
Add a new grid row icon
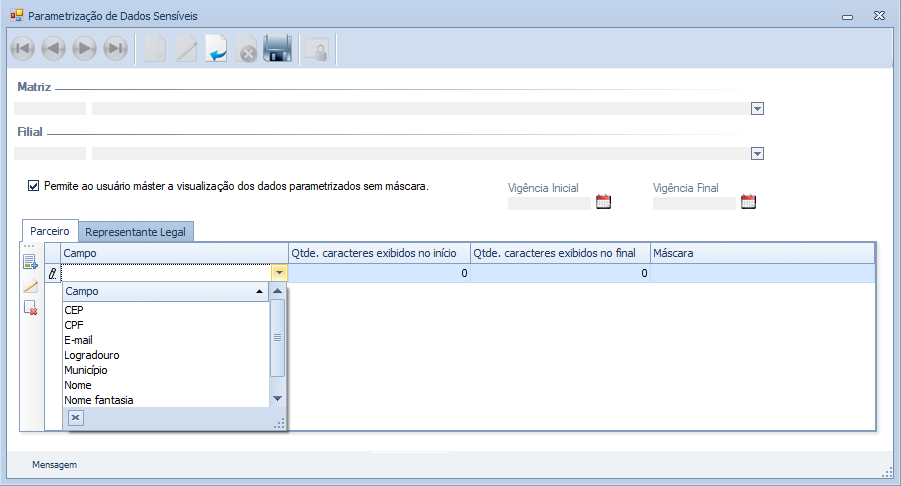(30, 263)
